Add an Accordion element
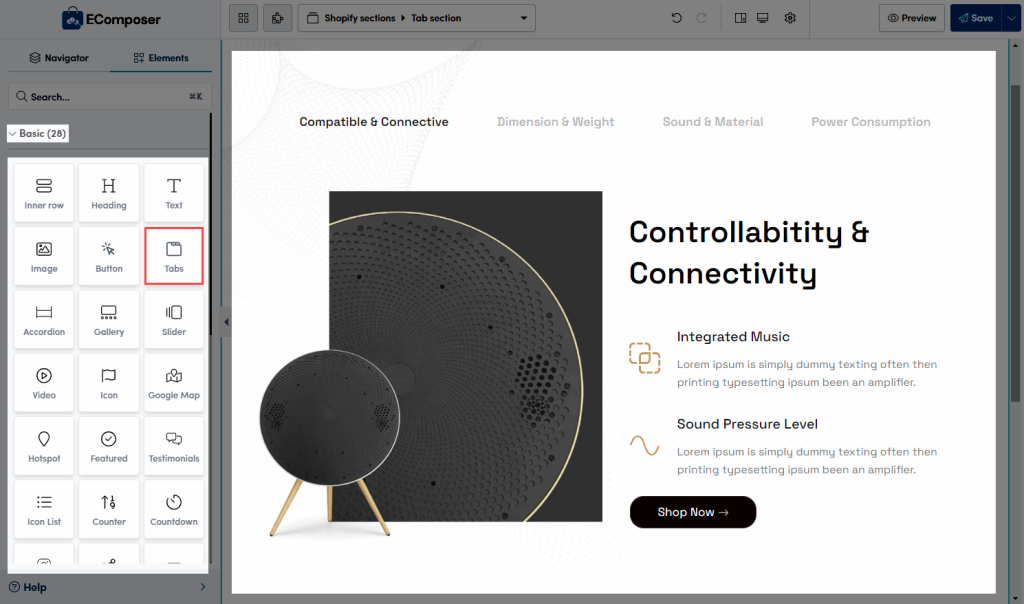 point(44,319)
